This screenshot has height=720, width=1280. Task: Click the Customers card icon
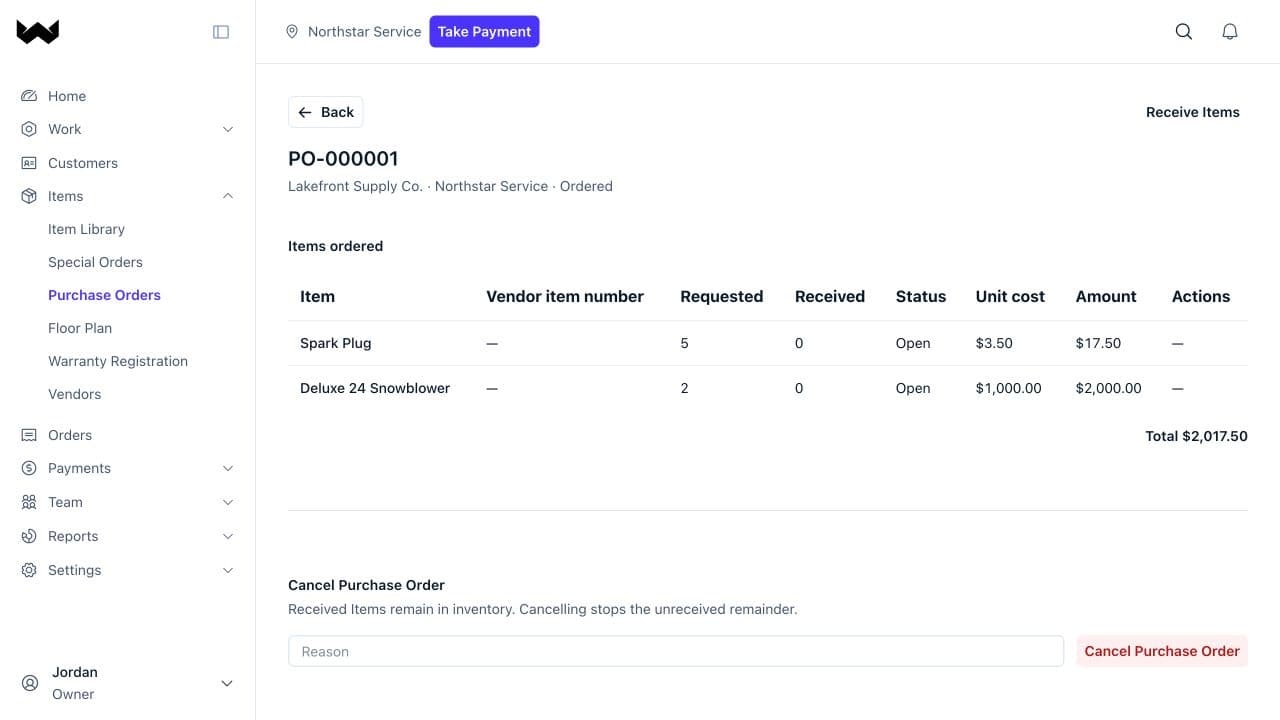(x=29, y=163)
